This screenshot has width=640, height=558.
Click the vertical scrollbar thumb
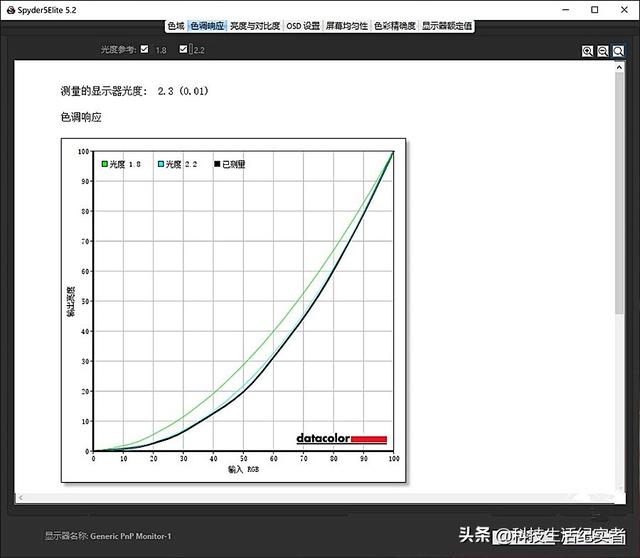coord(620,193)
